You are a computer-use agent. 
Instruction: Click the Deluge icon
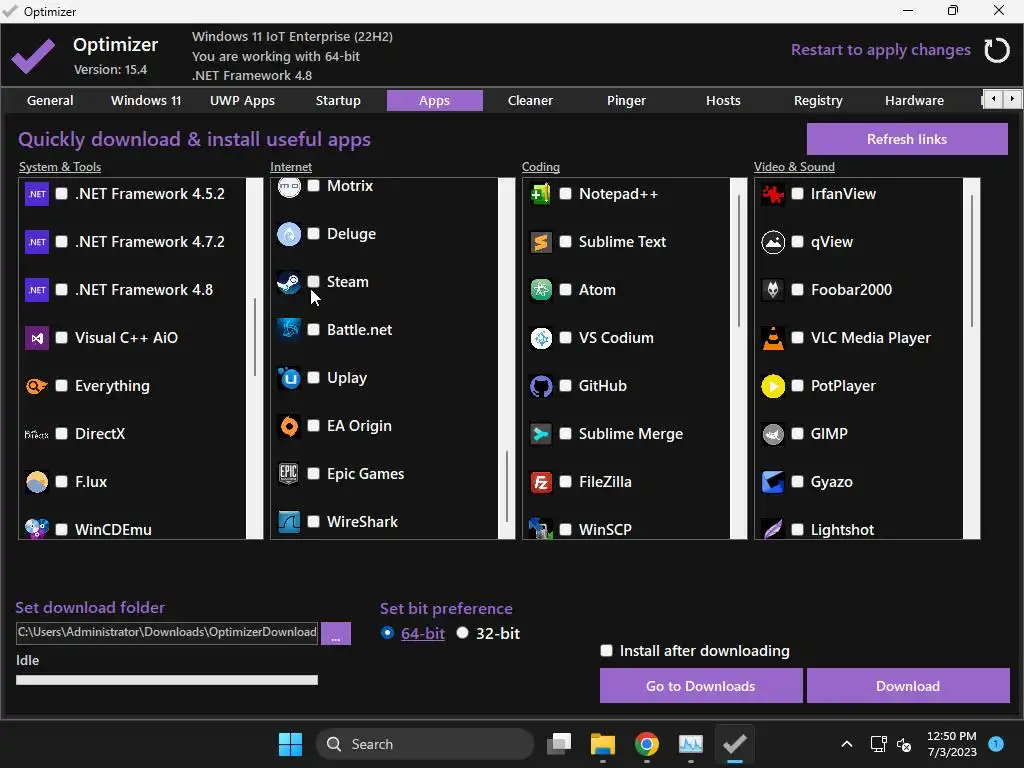[289, 234]
